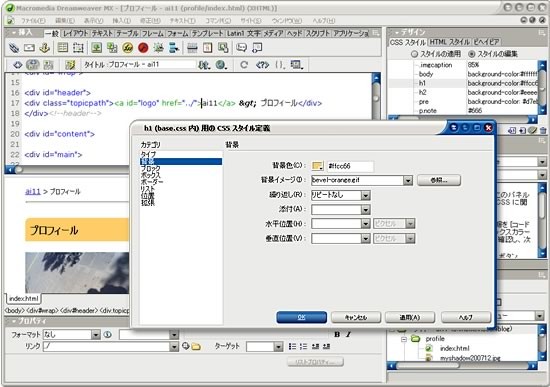
Task: Insert a tabular data icon
Action: point(223,48)
